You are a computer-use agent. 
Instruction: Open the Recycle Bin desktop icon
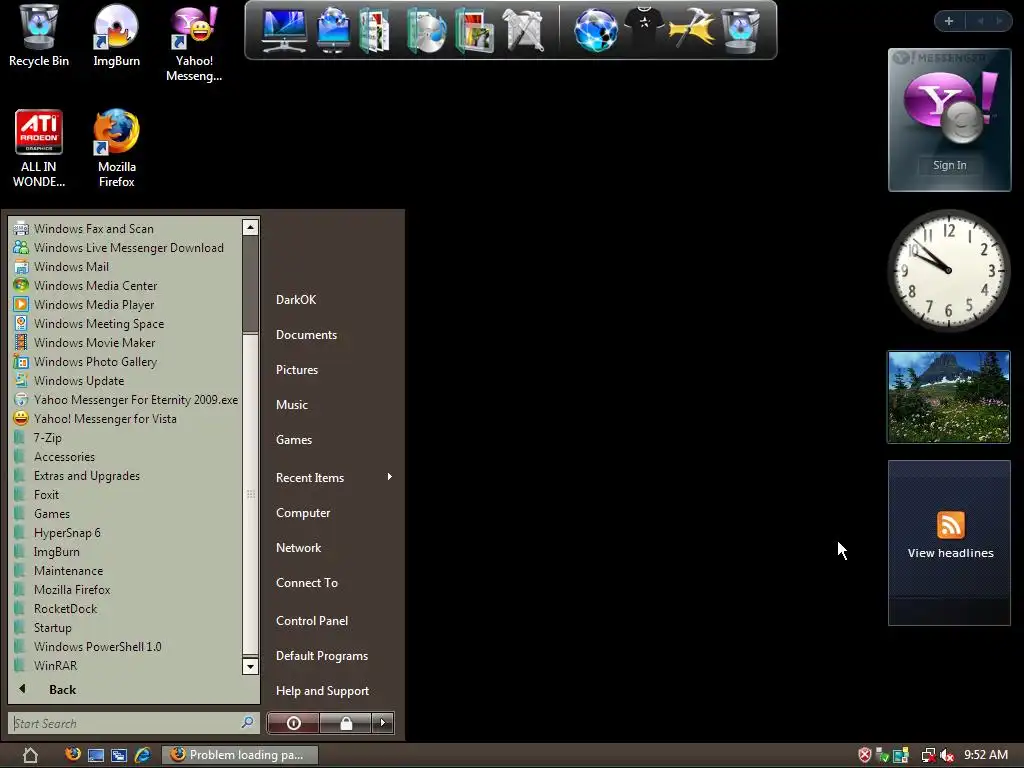pyautogui.click(x=39, y=36)
